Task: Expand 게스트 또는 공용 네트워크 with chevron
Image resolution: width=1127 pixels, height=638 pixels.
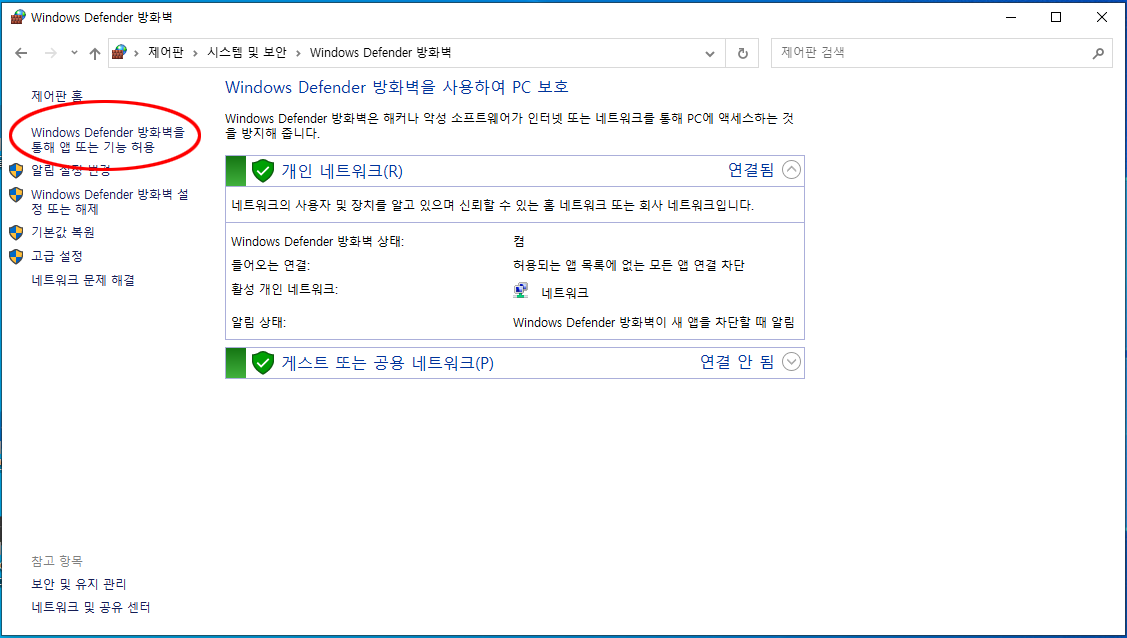Action: 791,361
